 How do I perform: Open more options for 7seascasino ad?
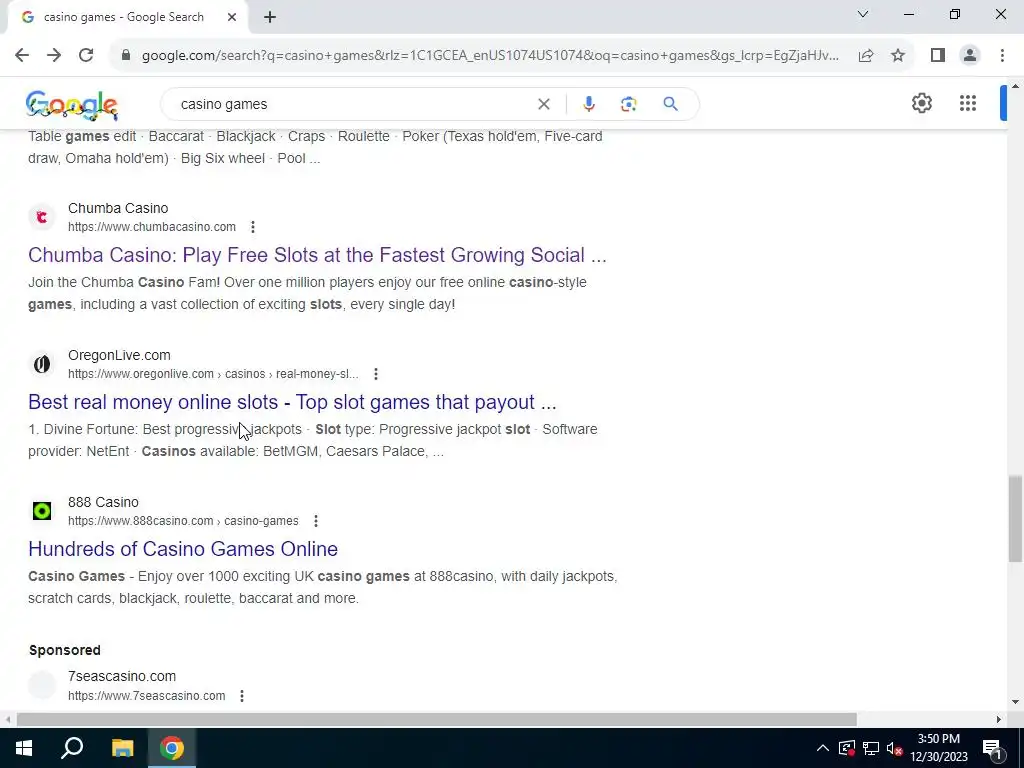tap(242, 696)
